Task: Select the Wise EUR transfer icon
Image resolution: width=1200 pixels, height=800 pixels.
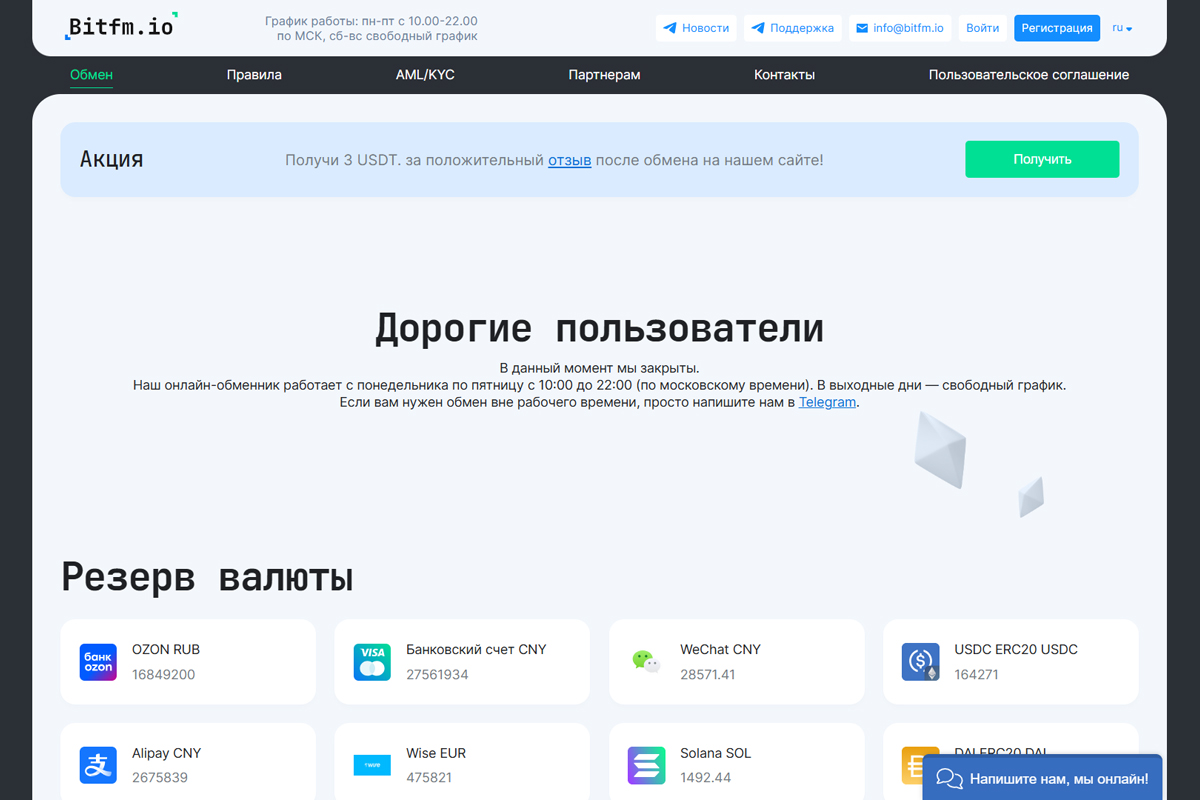Action: coord(371,765)
